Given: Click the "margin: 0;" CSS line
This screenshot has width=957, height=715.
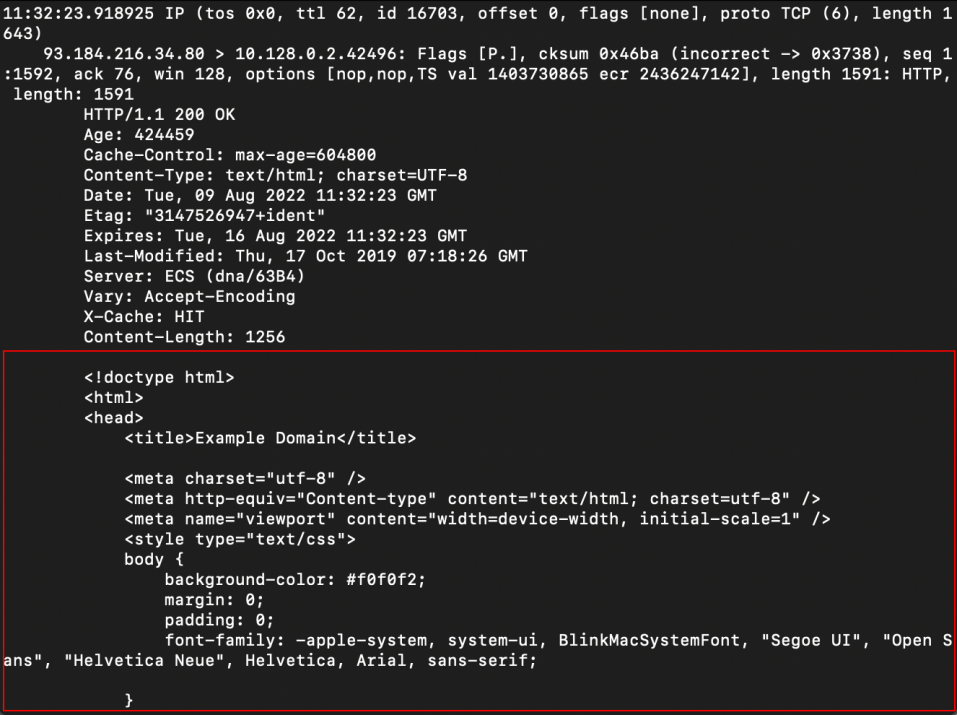Looking at the screenshot, I should [210, 600].
